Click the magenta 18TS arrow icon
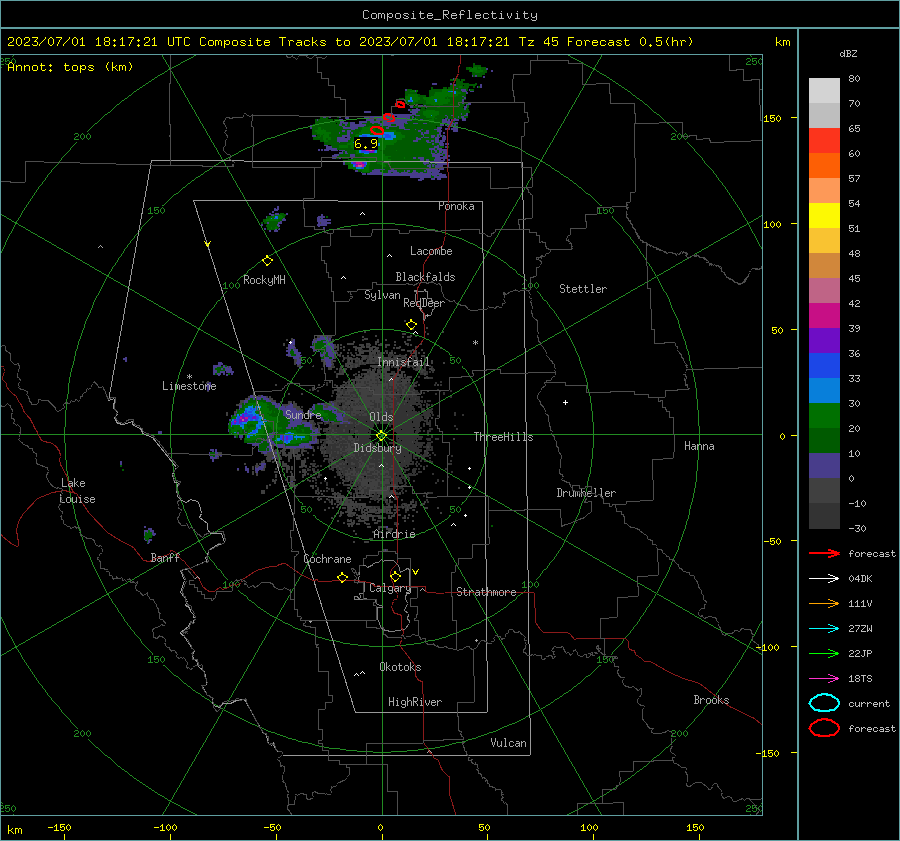The width and height of the screenshot is (900, 841). click(x=824, y=679)
